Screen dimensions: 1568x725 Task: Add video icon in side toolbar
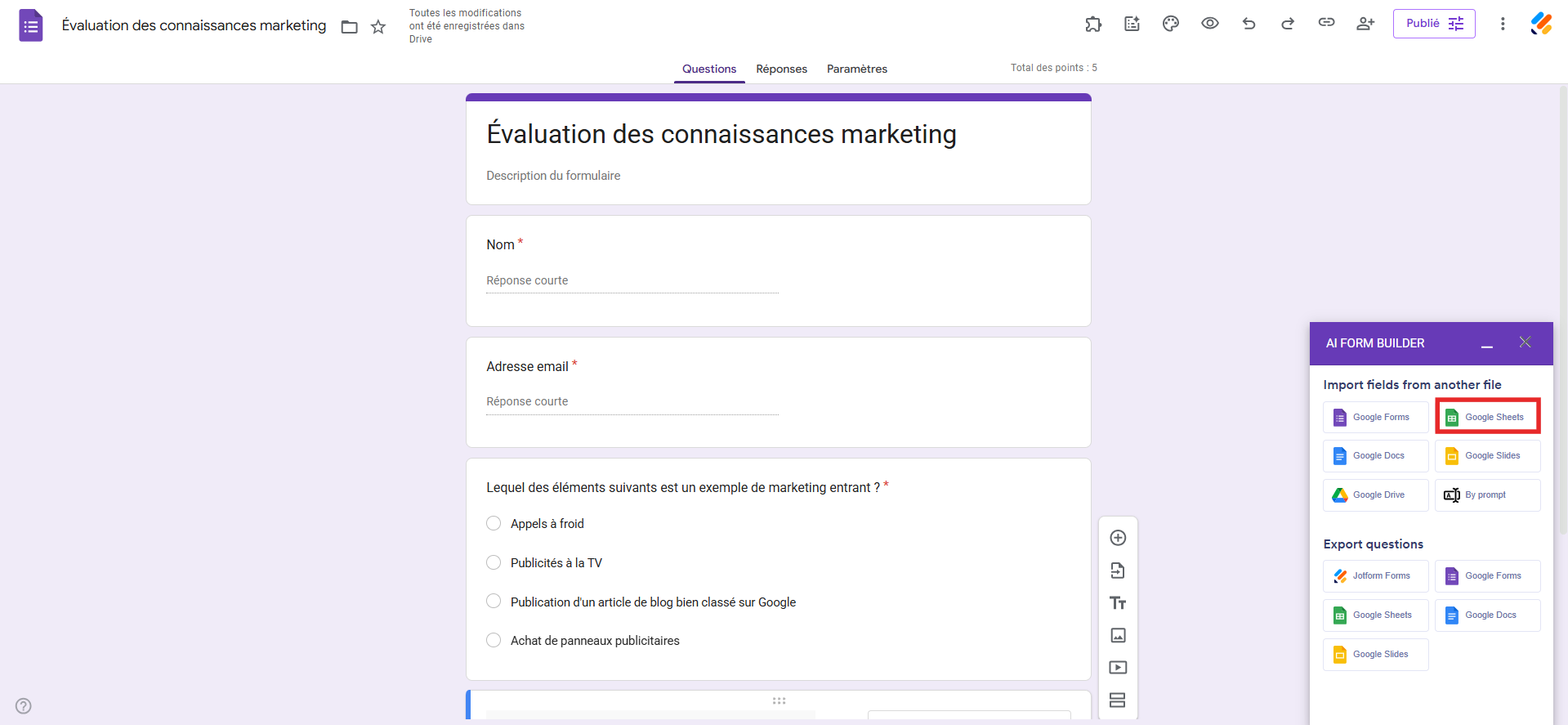tap(1118, 668)
